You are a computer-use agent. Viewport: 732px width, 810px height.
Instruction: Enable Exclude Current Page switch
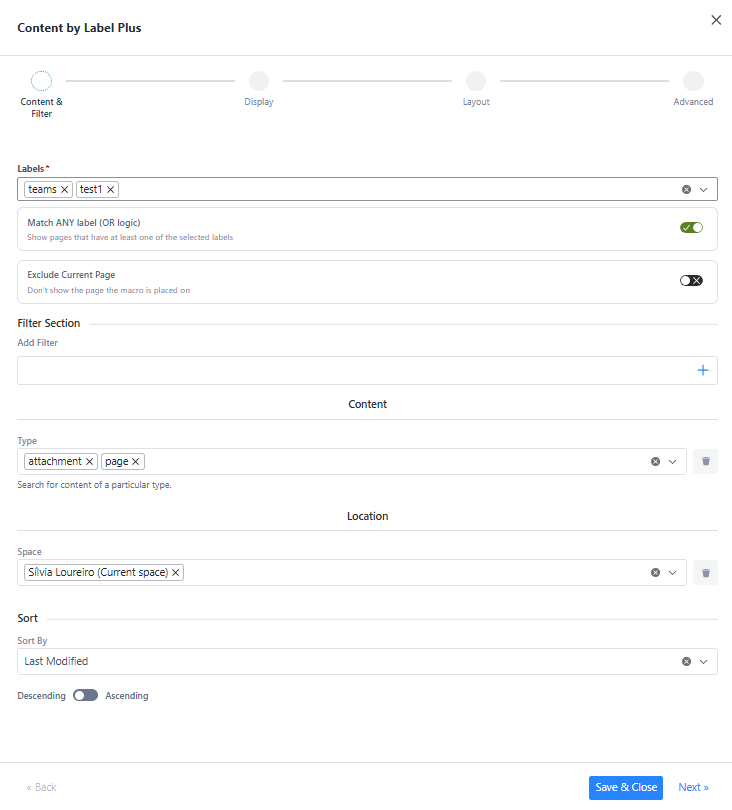[691, 281]
